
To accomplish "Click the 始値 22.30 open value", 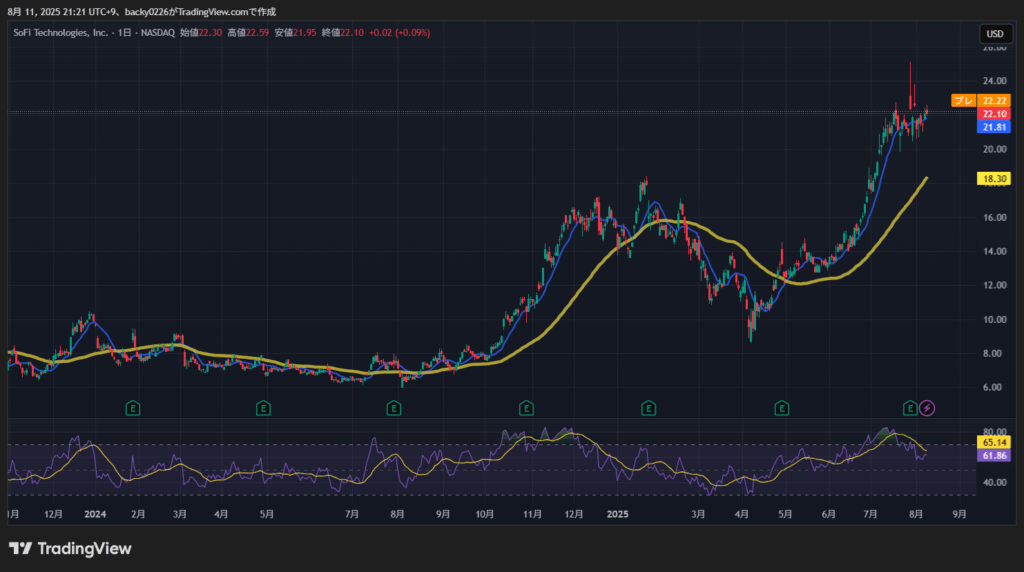I will click(x=201, y=33).
